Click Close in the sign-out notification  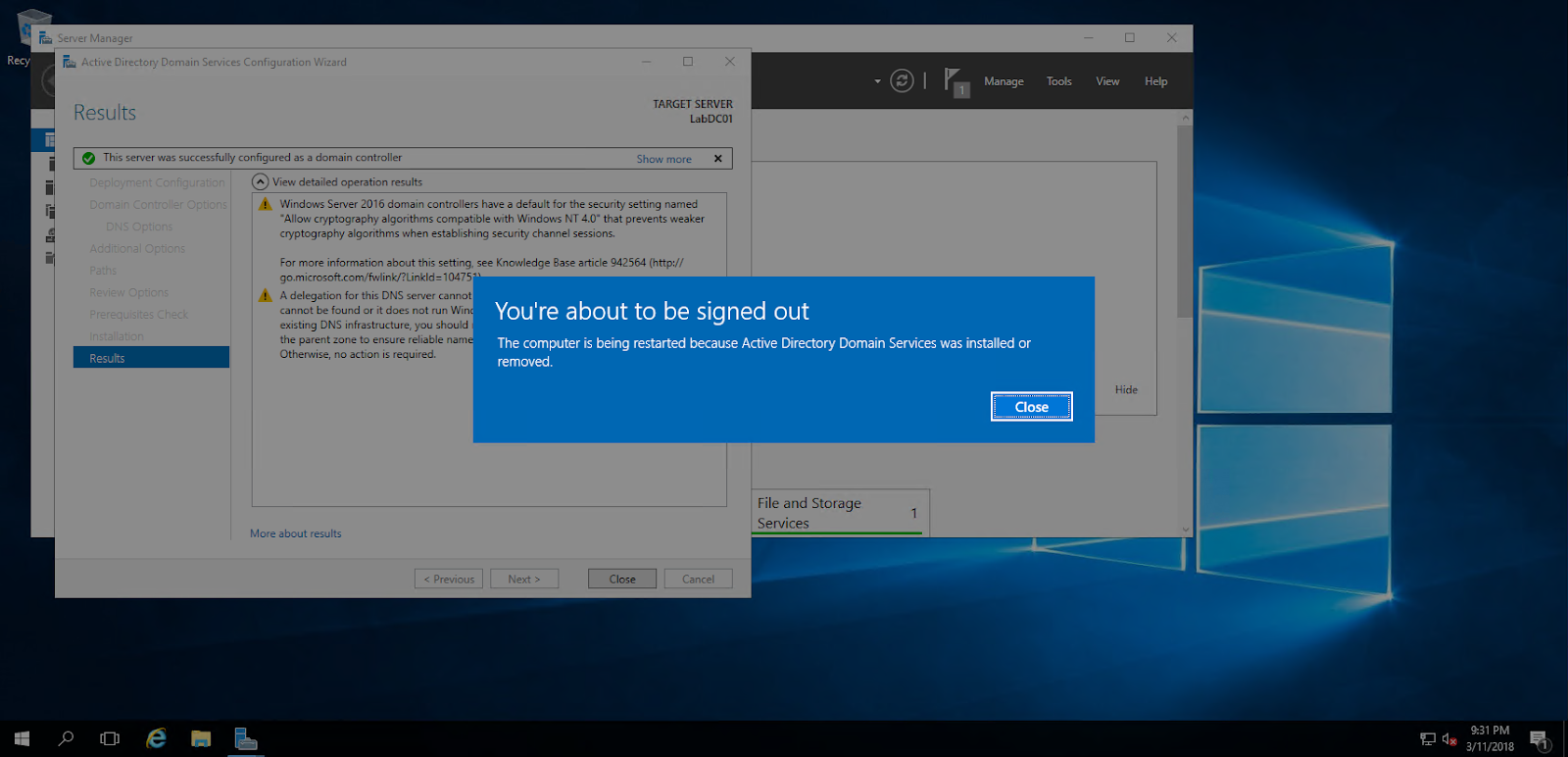pyautogui.click(x=1031, y=407)
